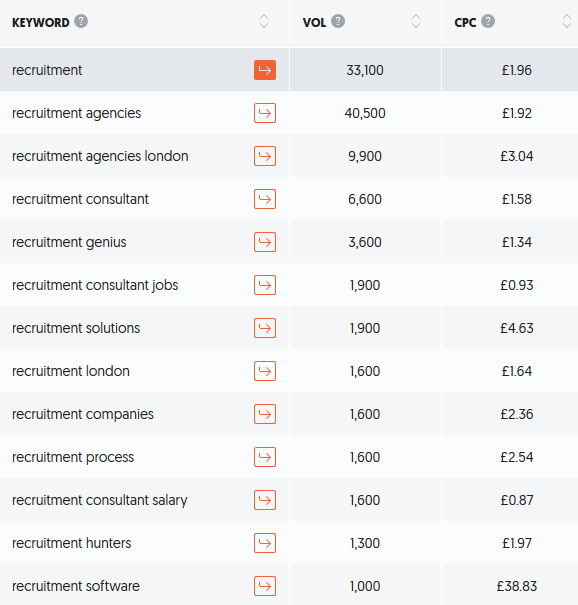Click arrow icon for 'recruitment agencies london'
Image resolution: width=578 pixels, height=605 pixels.
(265, 156)
